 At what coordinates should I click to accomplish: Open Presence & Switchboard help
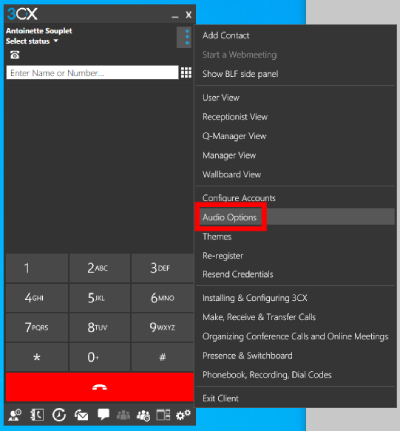coord(295,356)
